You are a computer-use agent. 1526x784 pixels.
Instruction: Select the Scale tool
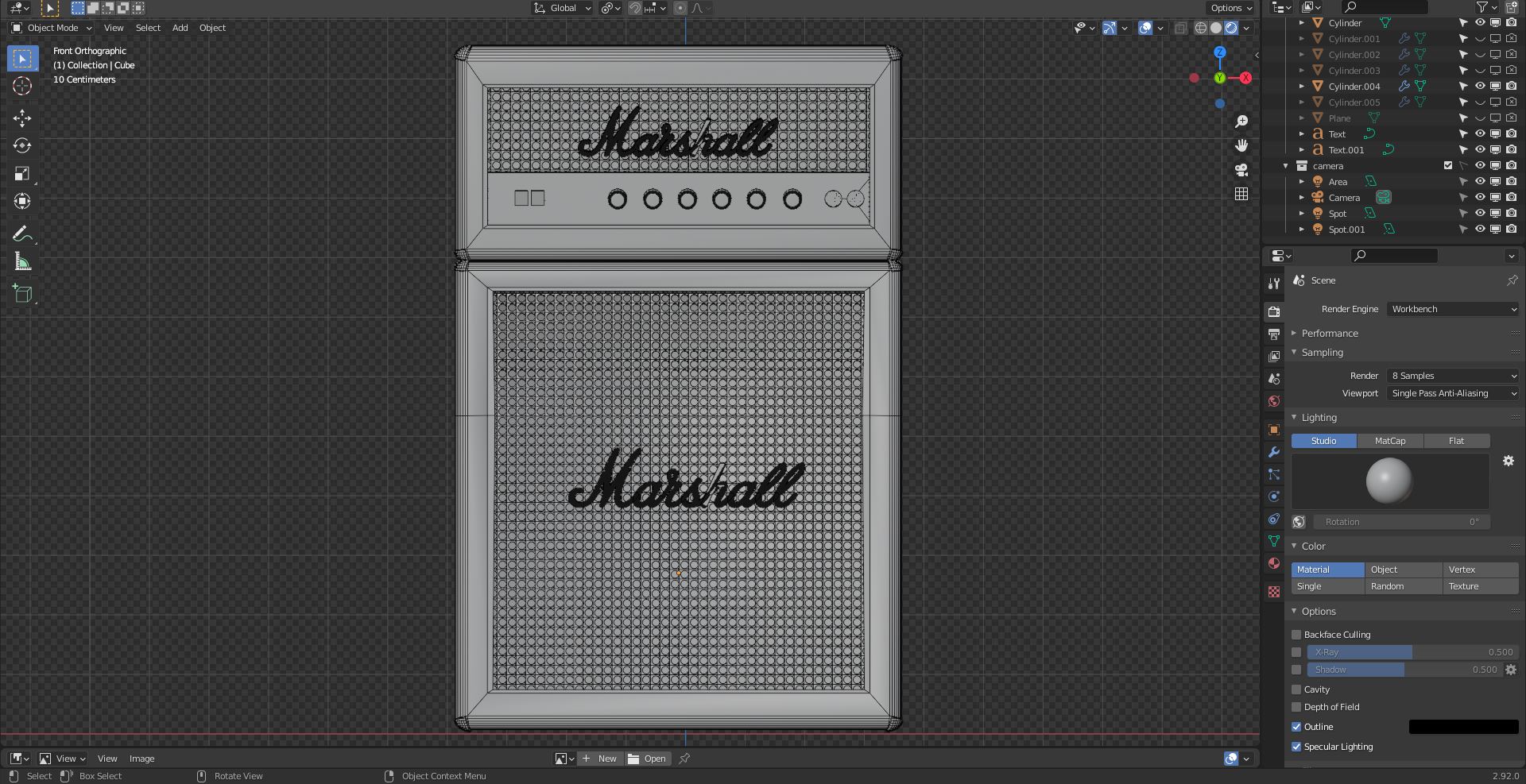[x=22, y=174]
